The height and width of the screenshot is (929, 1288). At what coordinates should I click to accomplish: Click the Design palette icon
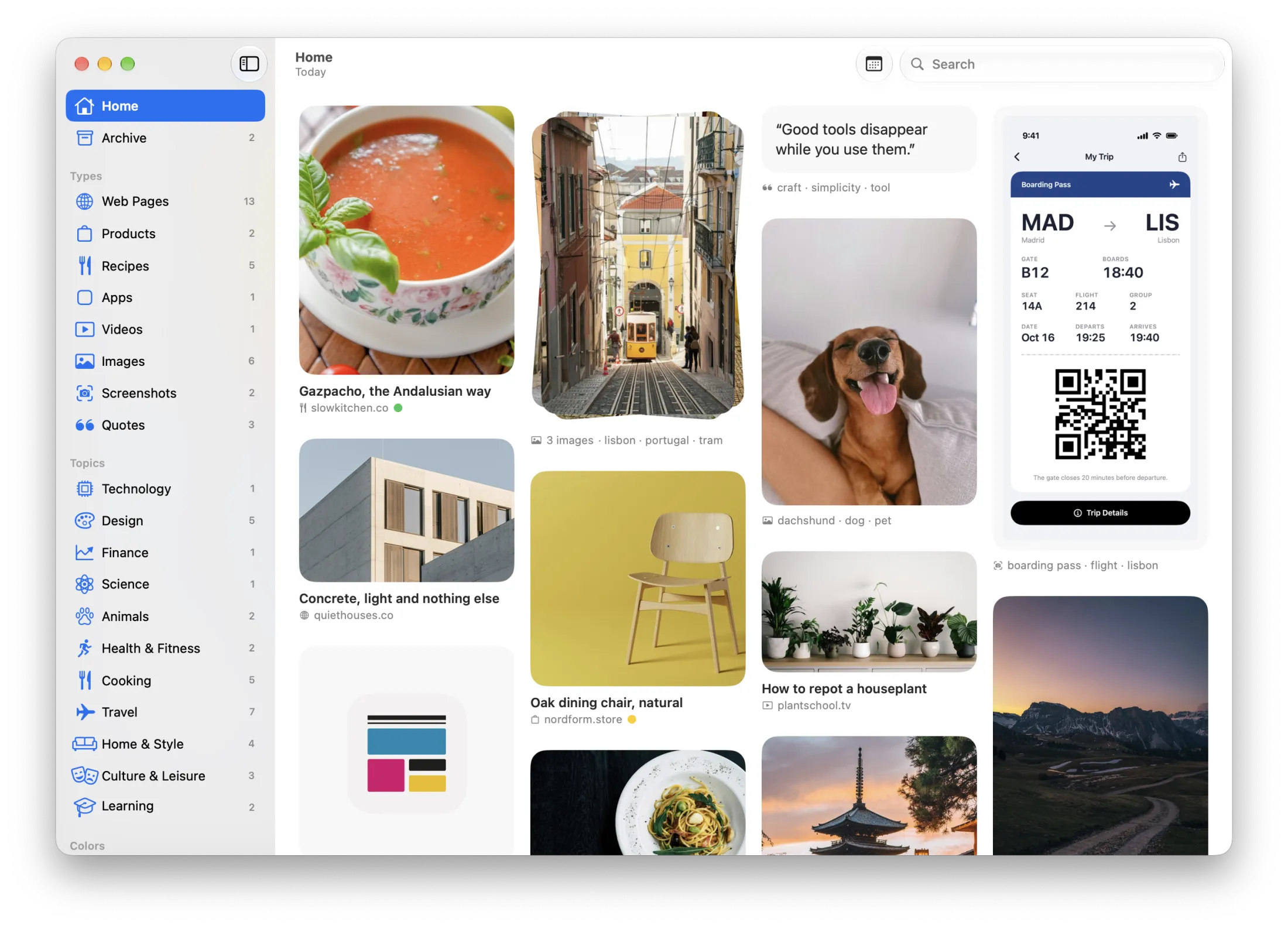pos(84,520)
